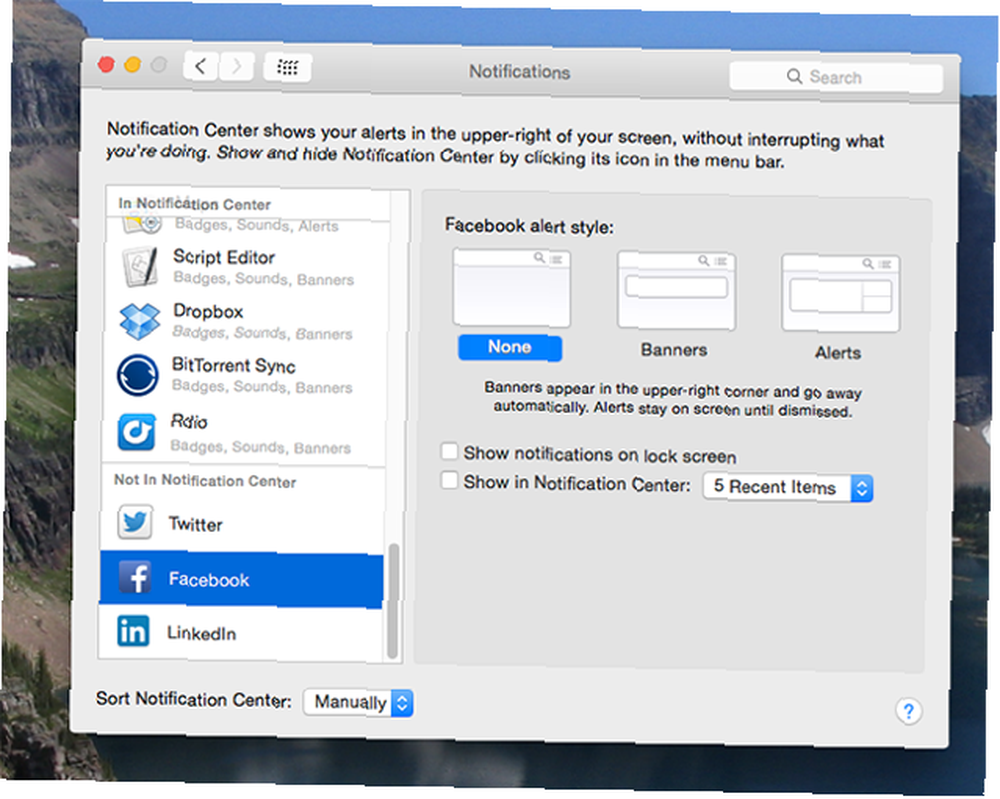Focus the Search input field
Screen dimensions: 1000x799
[x=836, y=77]
